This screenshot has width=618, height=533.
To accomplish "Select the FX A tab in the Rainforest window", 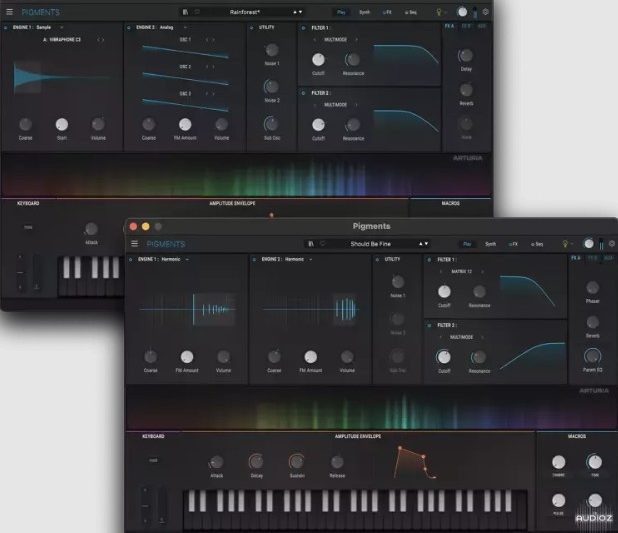I will pyautogui.click(x=449, y=26).
